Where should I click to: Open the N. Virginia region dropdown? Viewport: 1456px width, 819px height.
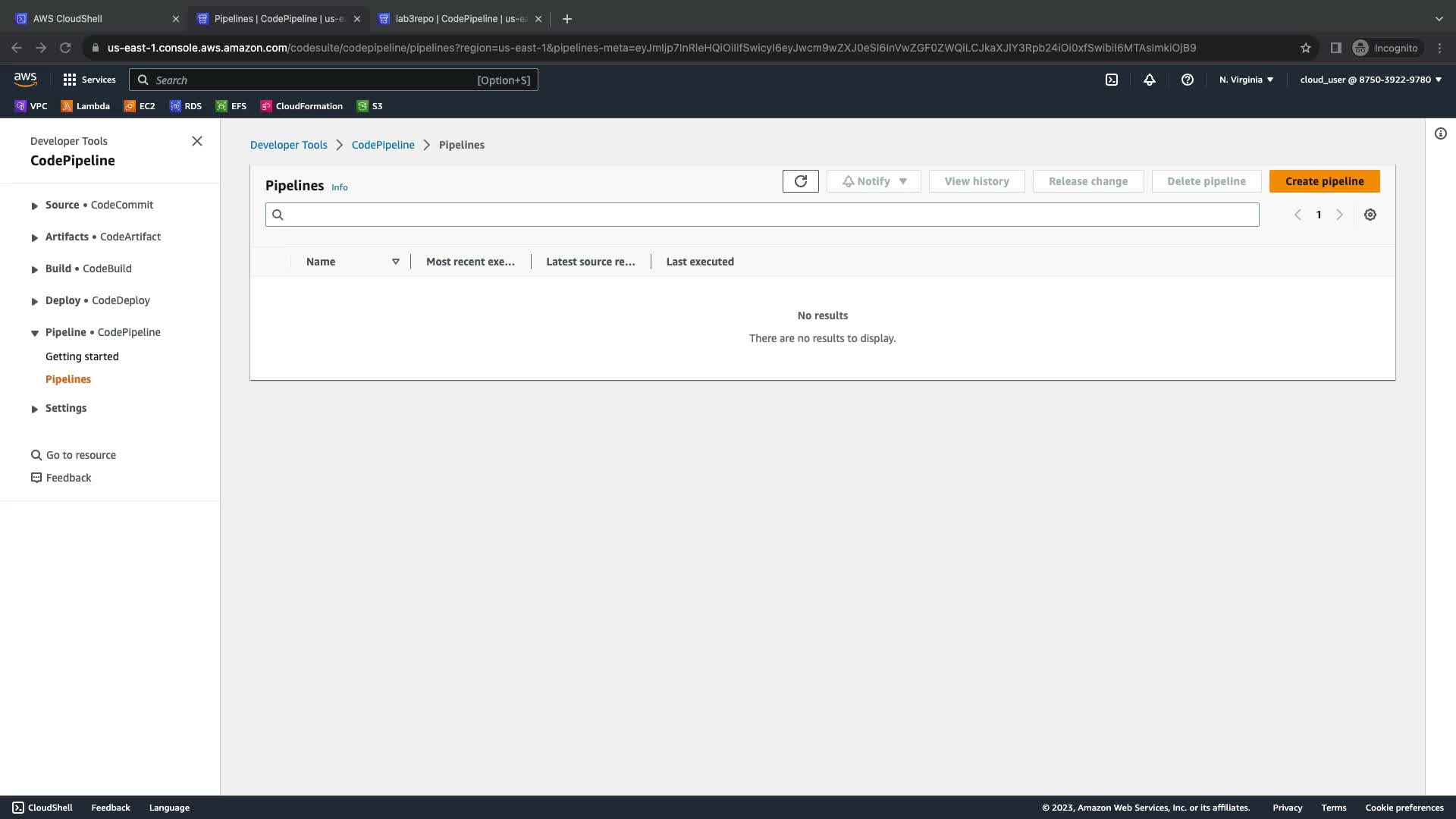(x=1246, y=80)
